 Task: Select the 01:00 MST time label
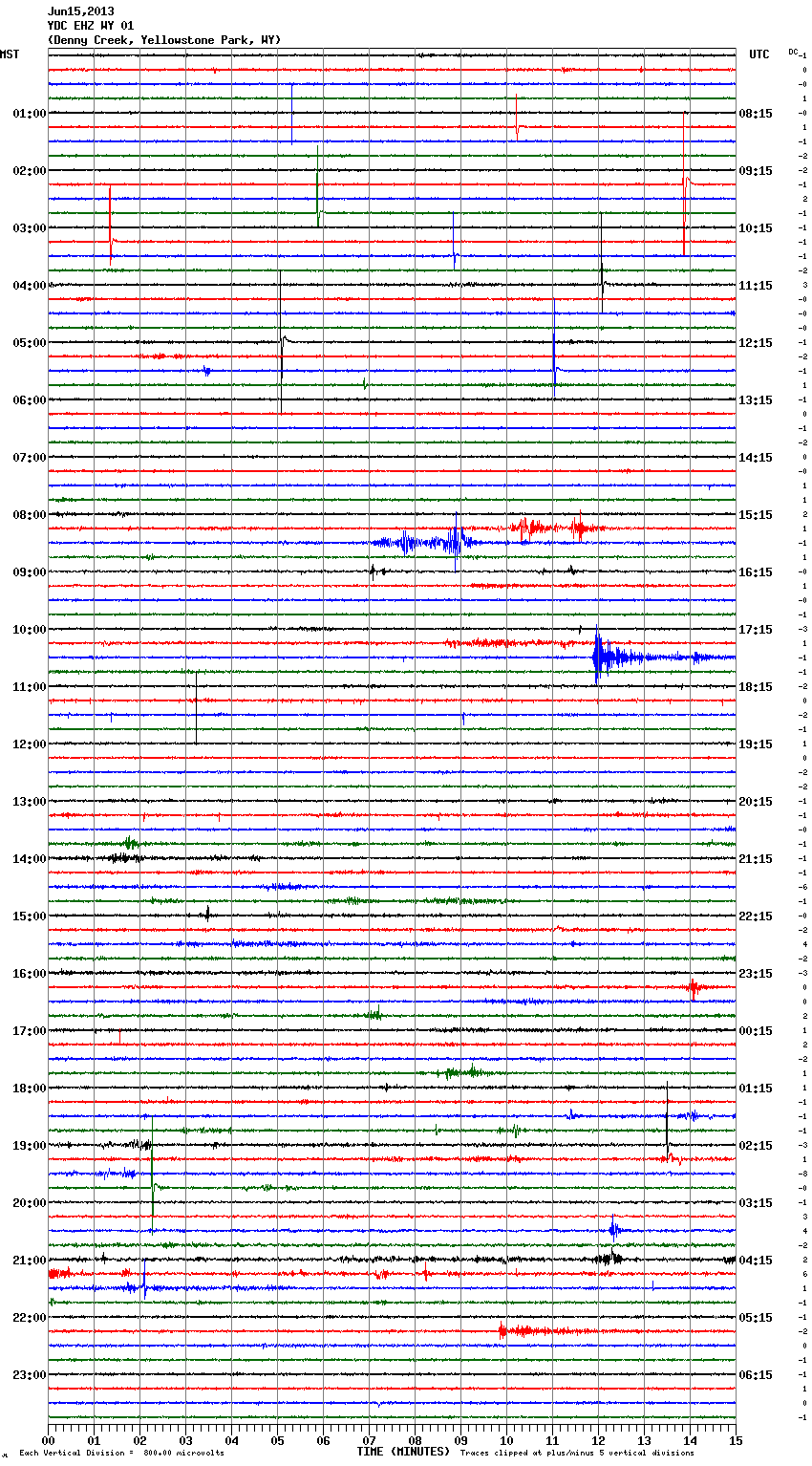click(30, 114)
